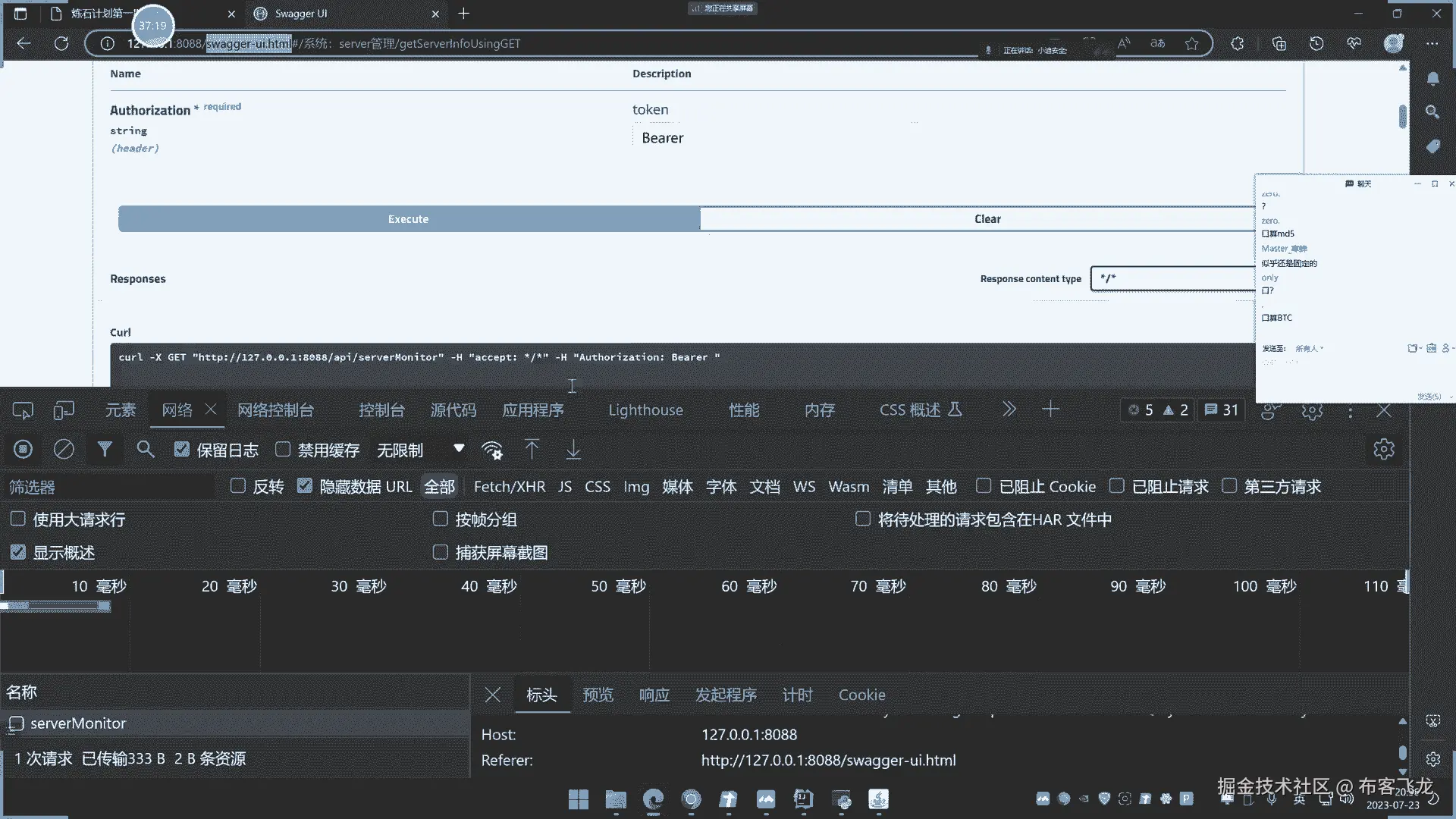Click the 筛选器 filter input field
This screenshot has width=1456, height=819.
coord(106,487)
